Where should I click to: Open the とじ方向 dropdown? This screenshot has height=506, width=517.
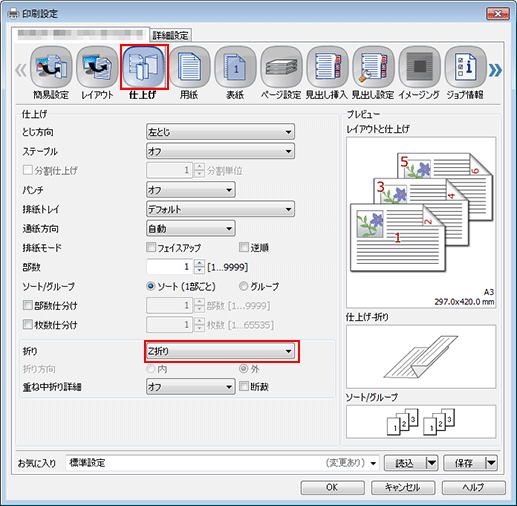coord(220,132)
